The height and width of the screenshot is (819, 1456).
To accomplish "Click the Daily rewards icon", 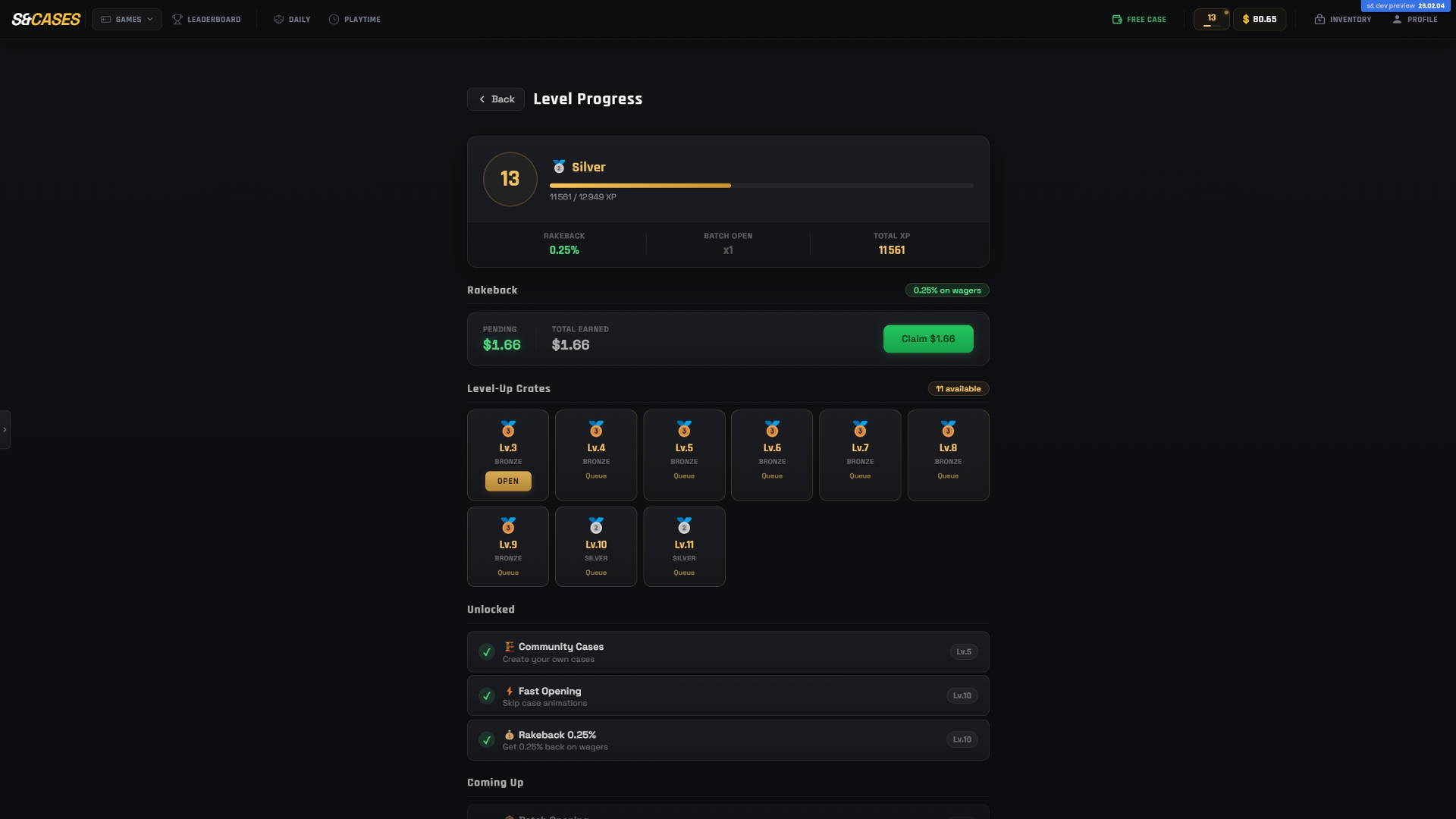I will pos(278,19).
